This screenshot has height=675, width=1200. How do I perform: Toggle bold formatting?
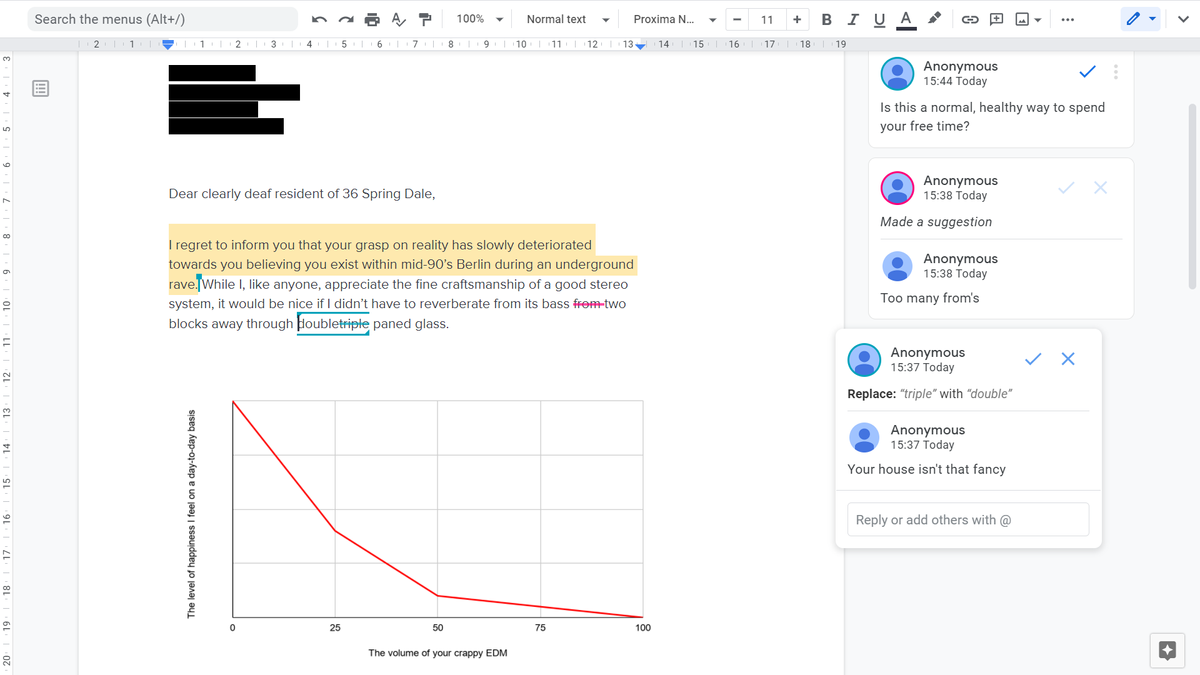point(825,18)
